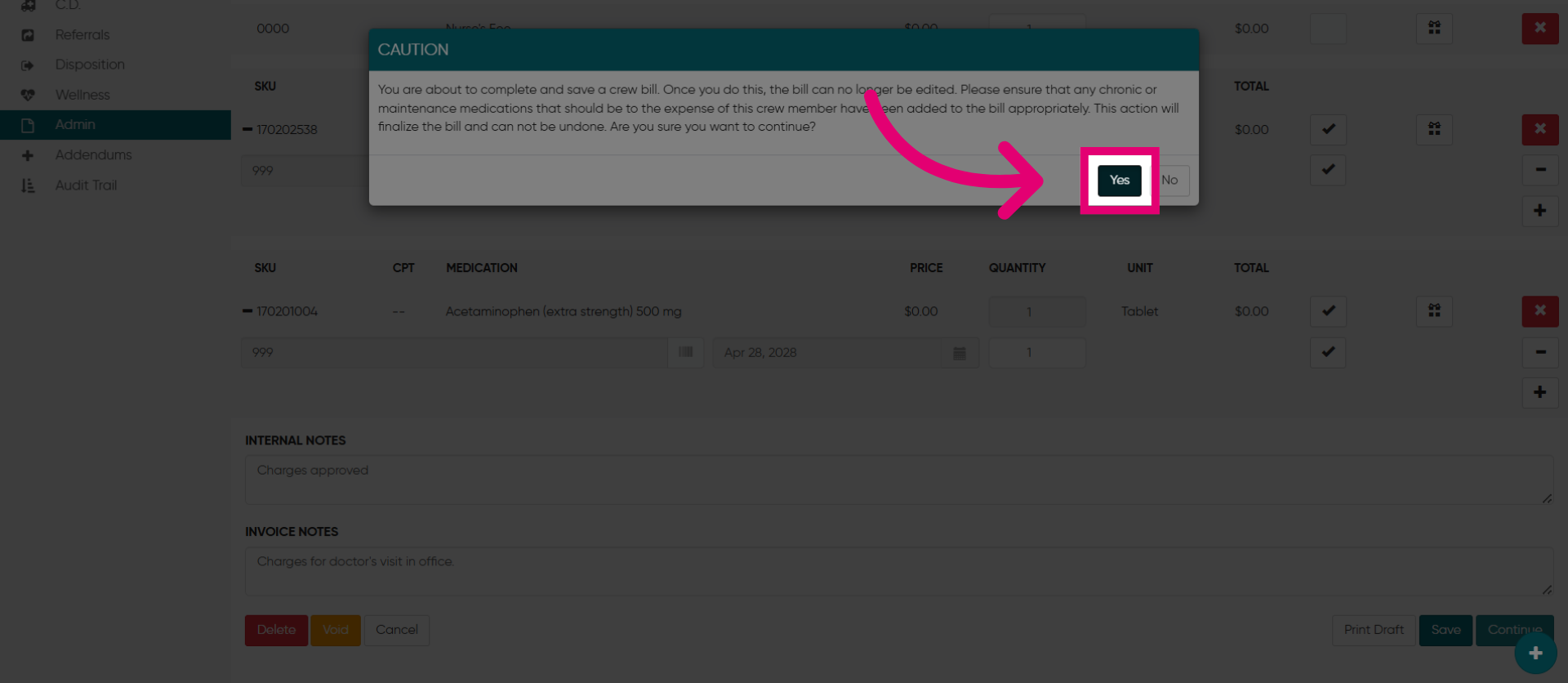Image resolution: width=1568 pixels, height=683 pixels.
Task: Click the Disposition arrow icon
Action: (x=28, y=65)
